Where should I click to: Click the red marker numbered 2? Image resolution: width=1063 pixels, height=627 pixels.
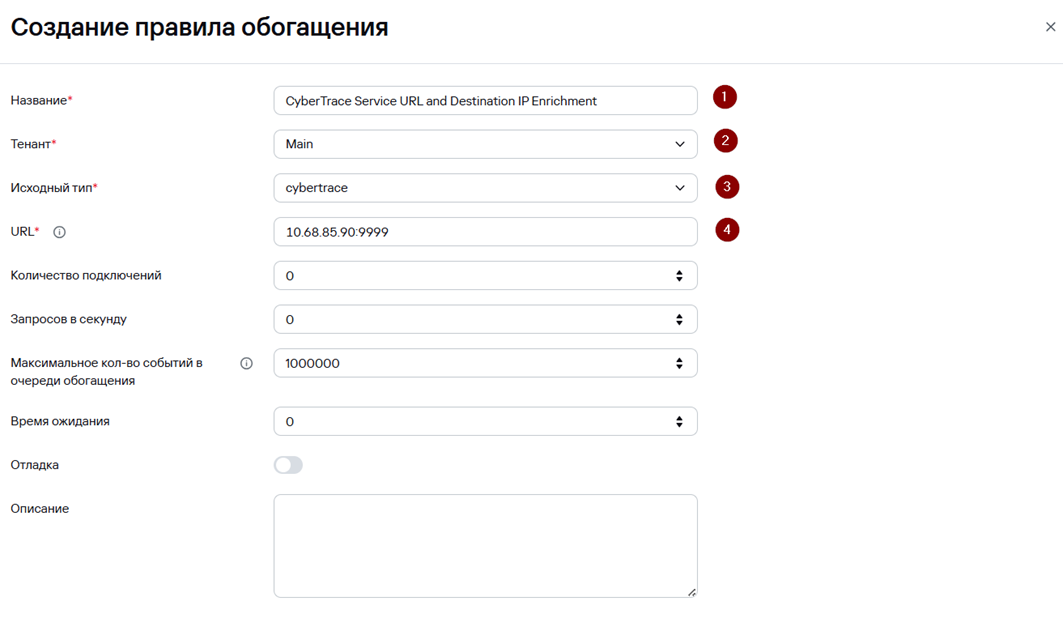[x=725, y=141]
